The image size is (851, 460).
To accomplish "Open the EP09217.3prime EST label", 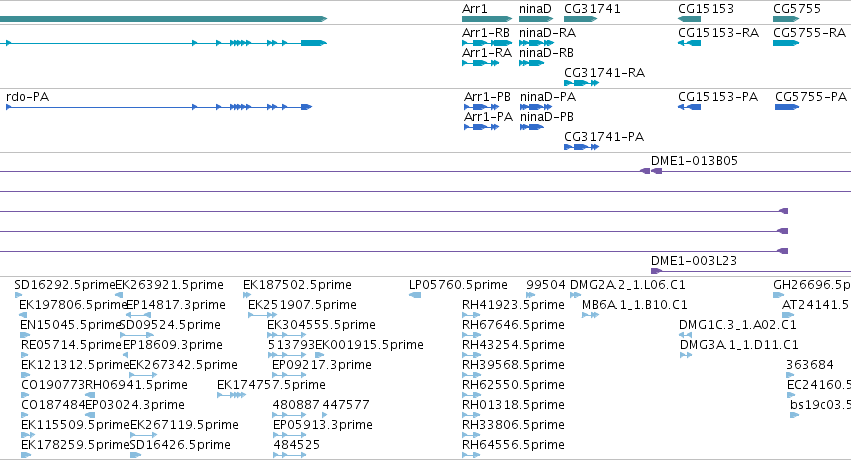I will click(x=322, y=365).
